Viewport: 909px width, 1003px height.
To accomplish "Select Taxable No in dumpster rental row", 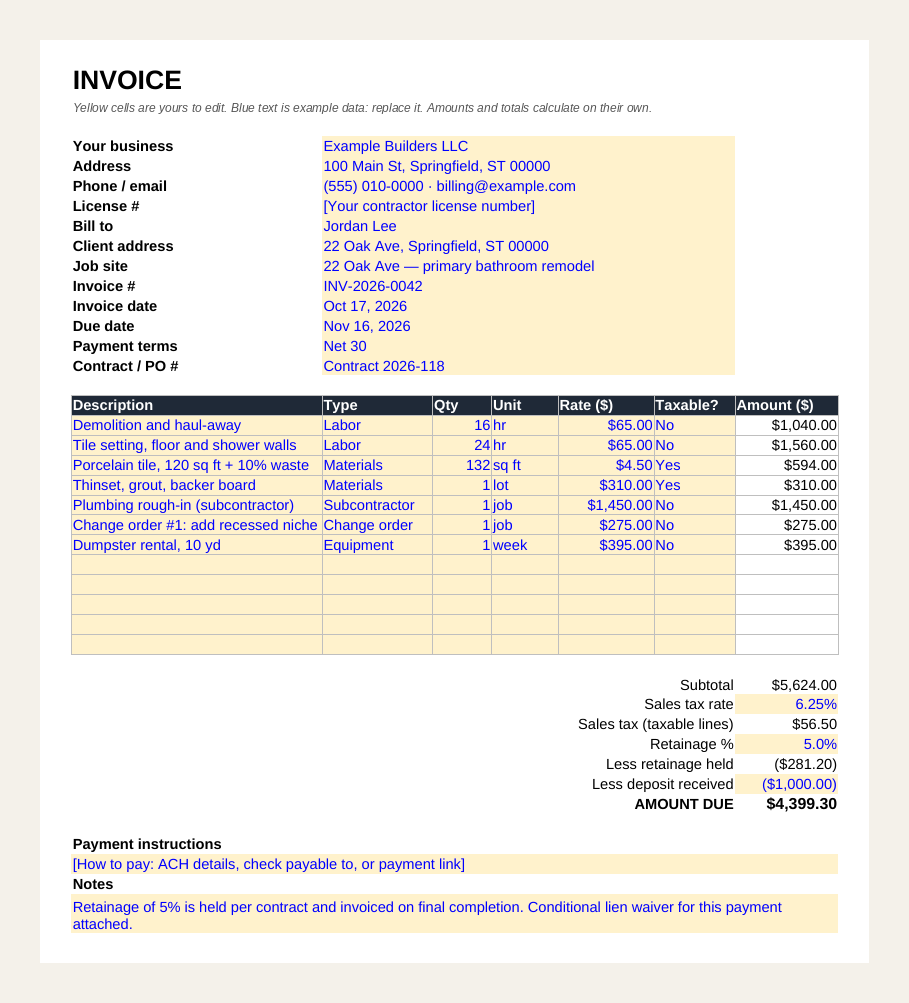I will pyautogui.click(x=695, y=545).
